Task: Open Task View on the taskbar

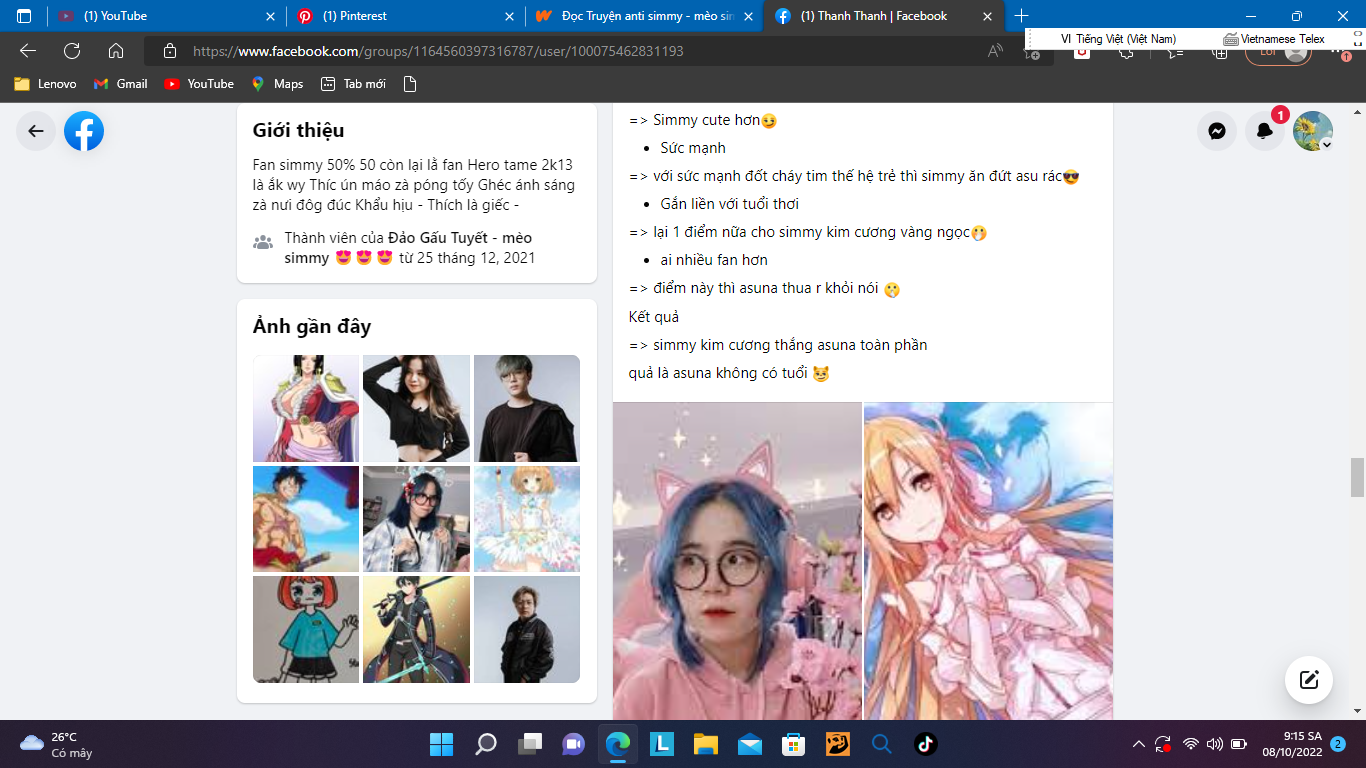Action: click(x=529, y=744)
